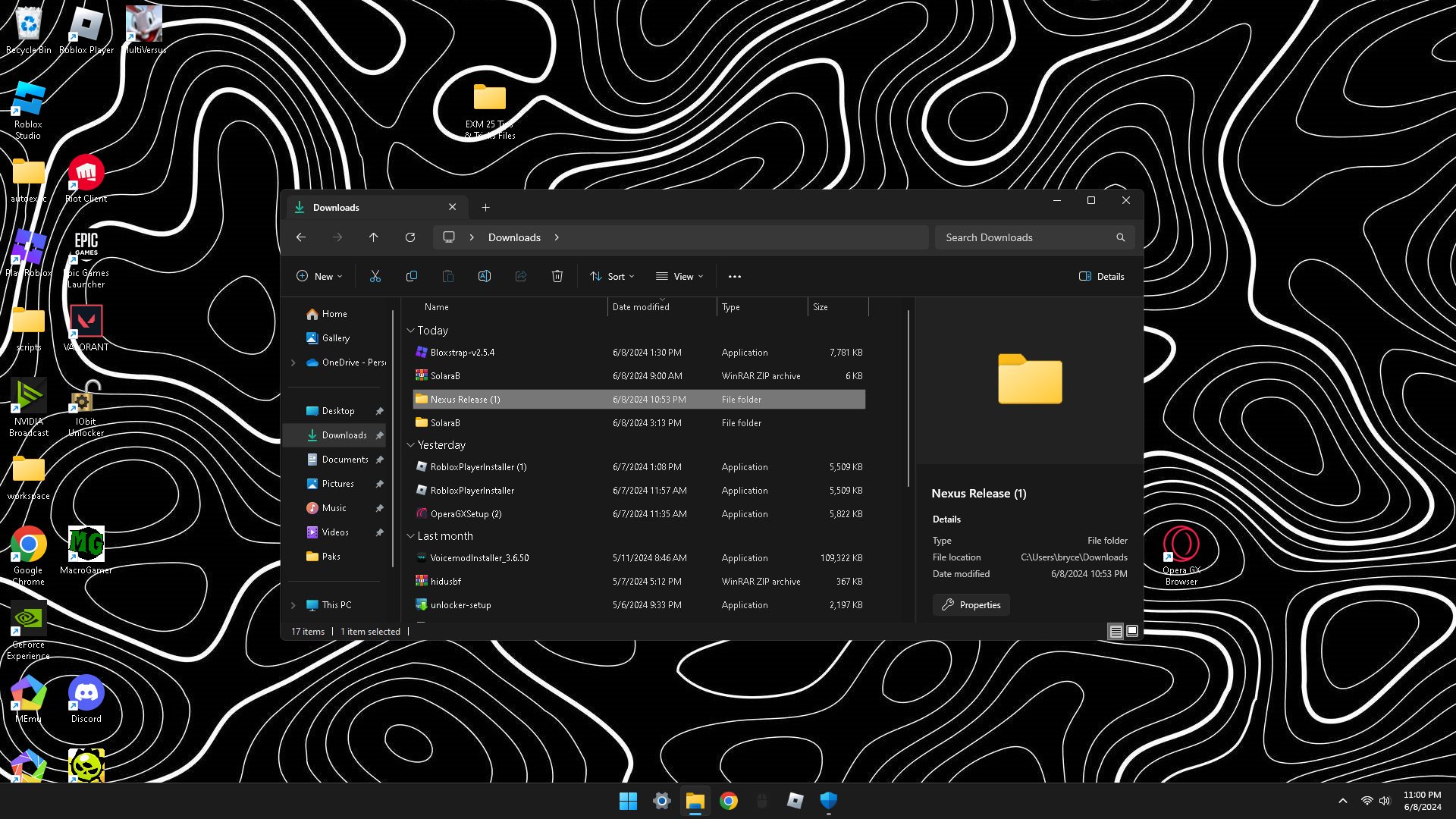
Task: Toggle the Details pane button
Action: pyautogui.click(x=1102, y=277)
